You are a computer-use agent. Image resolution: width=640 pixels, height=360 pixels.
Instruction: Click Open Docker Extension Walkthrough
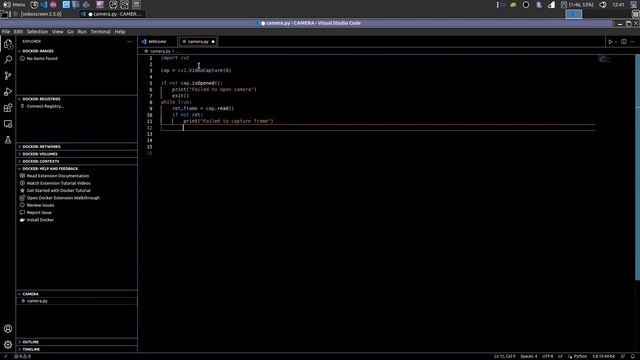[x=63, y=198]
